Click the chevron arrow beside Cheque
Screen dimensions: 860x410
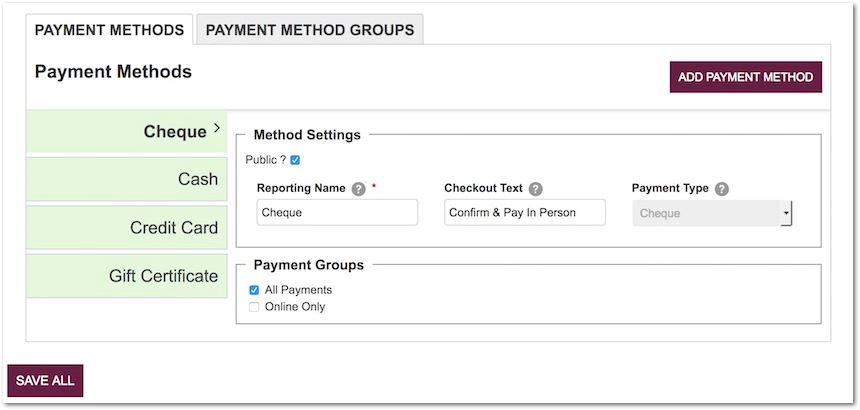click(217, 130)
